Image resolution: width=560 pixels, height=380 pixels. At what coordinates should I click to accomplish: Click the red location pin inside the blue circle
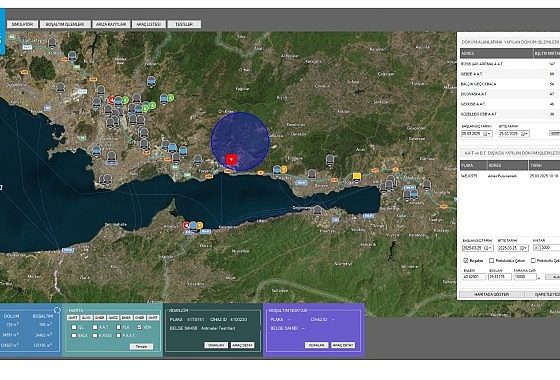[231, 160]
